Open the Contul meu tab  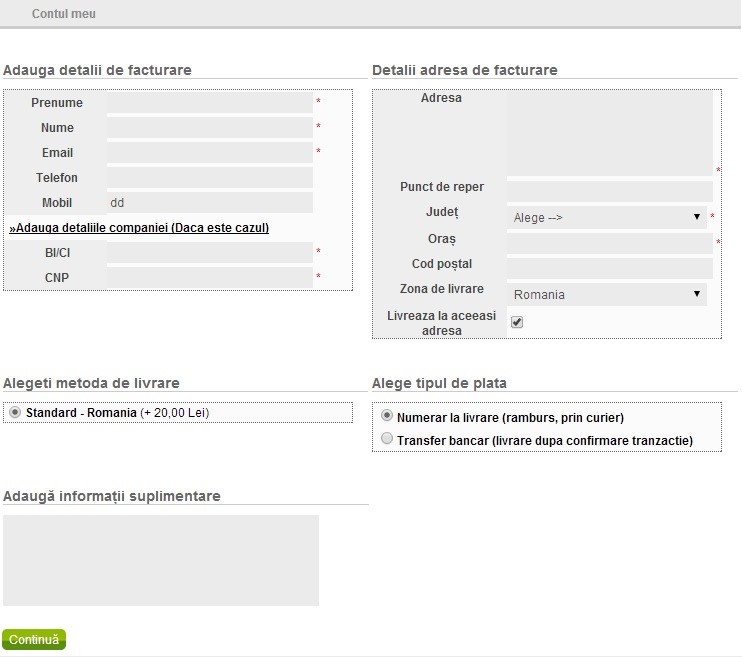click(x=64, y=14)
